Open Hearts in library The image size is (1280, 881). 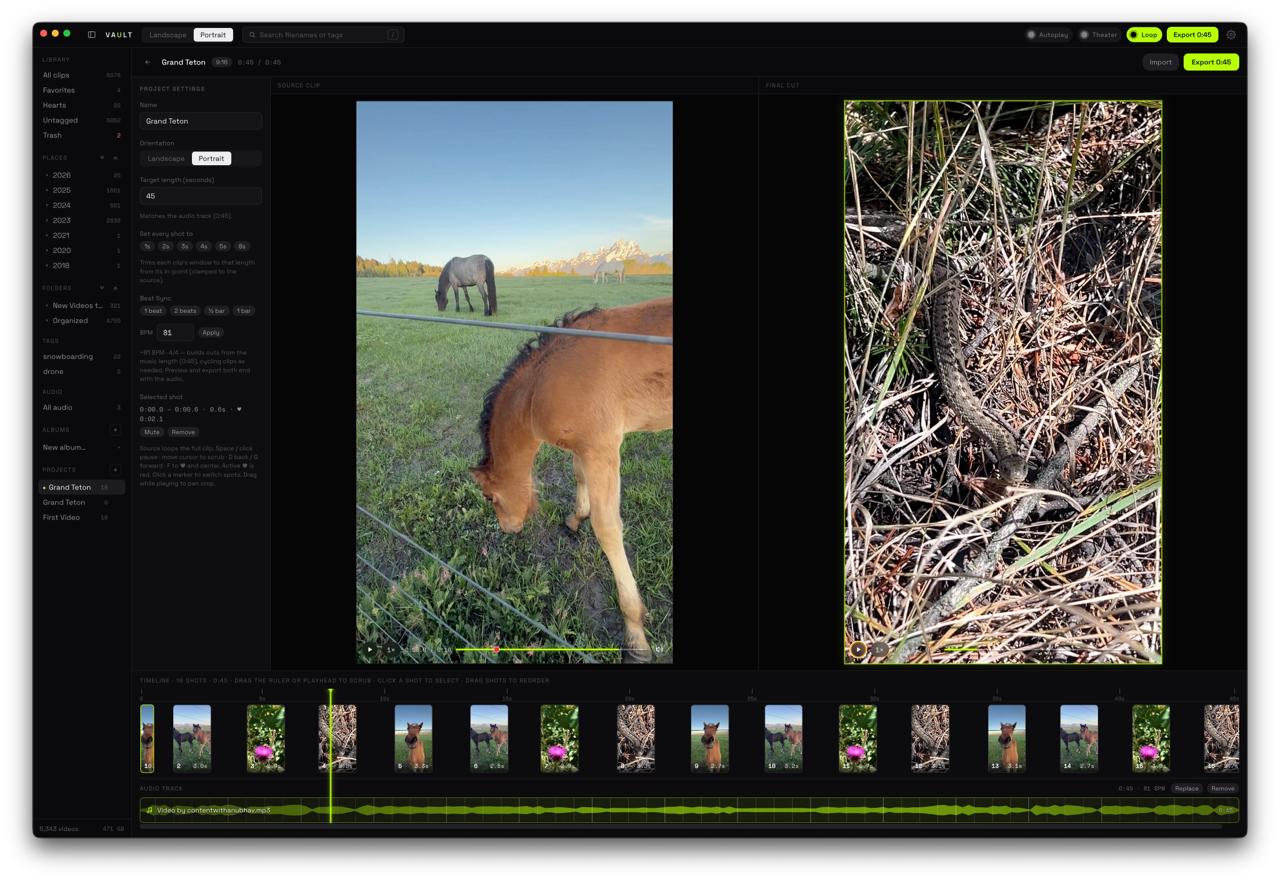click(x=81, y=105)
